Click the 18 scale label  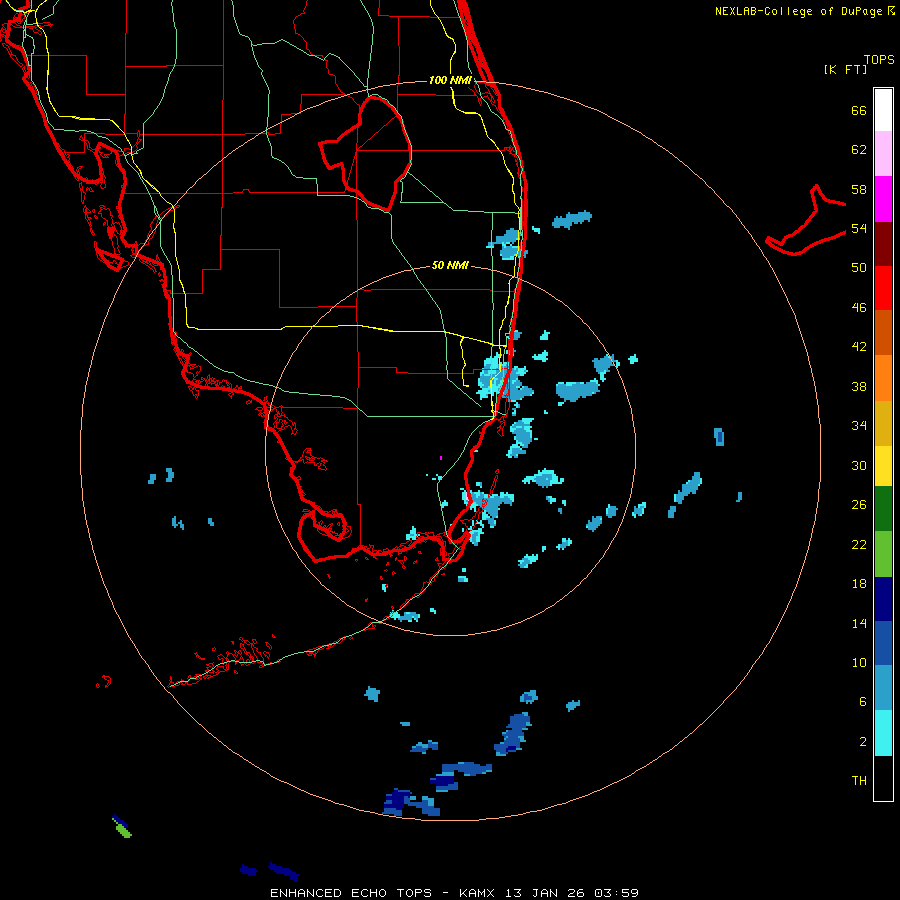tap(859, 584)
